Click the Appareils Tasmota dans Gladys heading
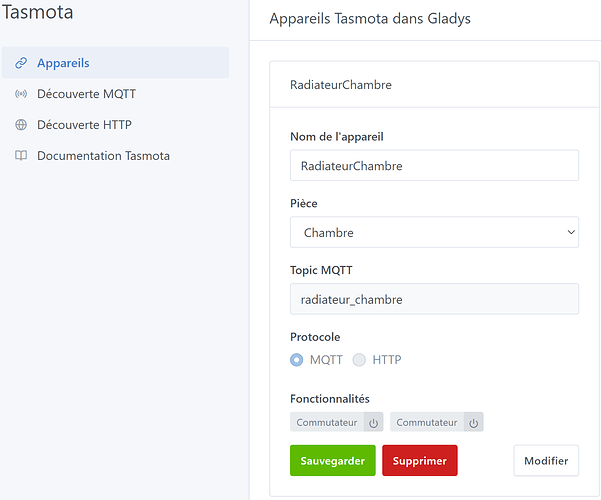Viewport: 601px width, 500px height. (x=370, y=18)
